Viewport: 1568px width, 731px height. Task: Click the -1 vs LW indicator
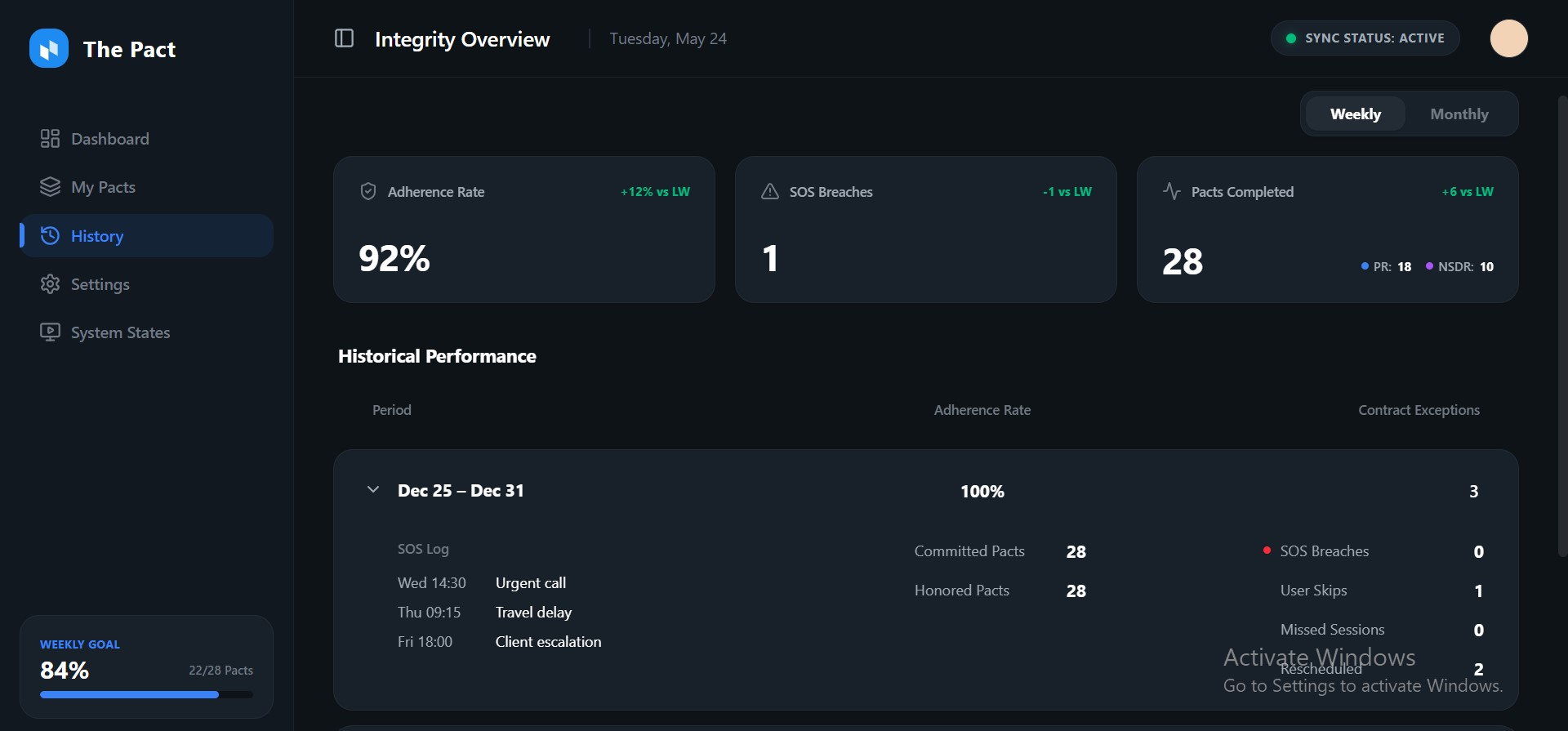pos(1067,192)
